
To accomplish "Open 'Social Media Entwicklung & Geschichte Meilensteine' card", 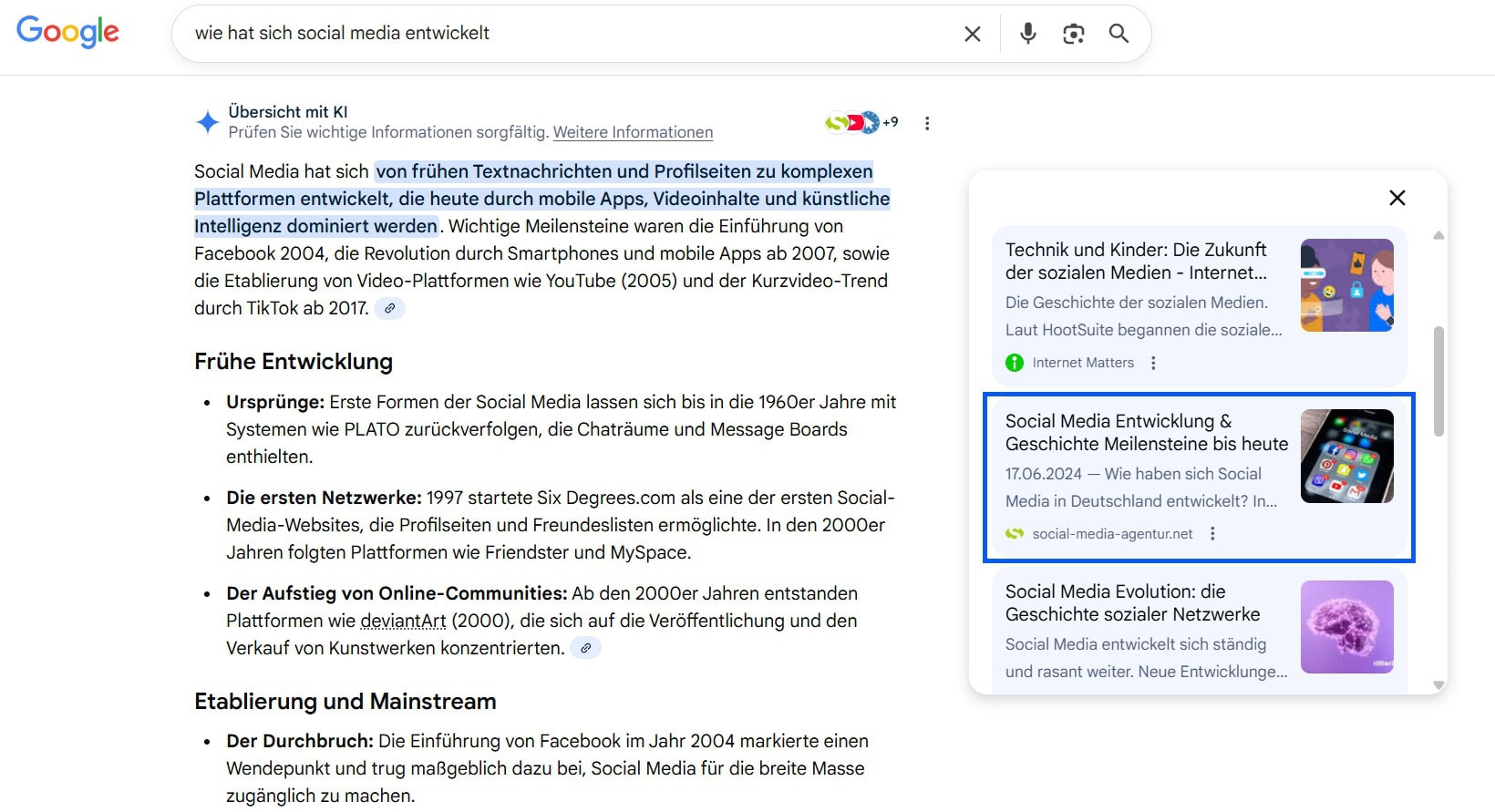I will pos(1200,477).
